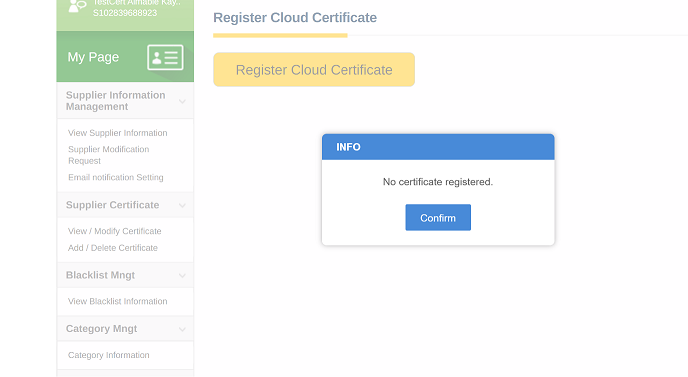Confirm the INFO dialog

[x=438, y=217]
